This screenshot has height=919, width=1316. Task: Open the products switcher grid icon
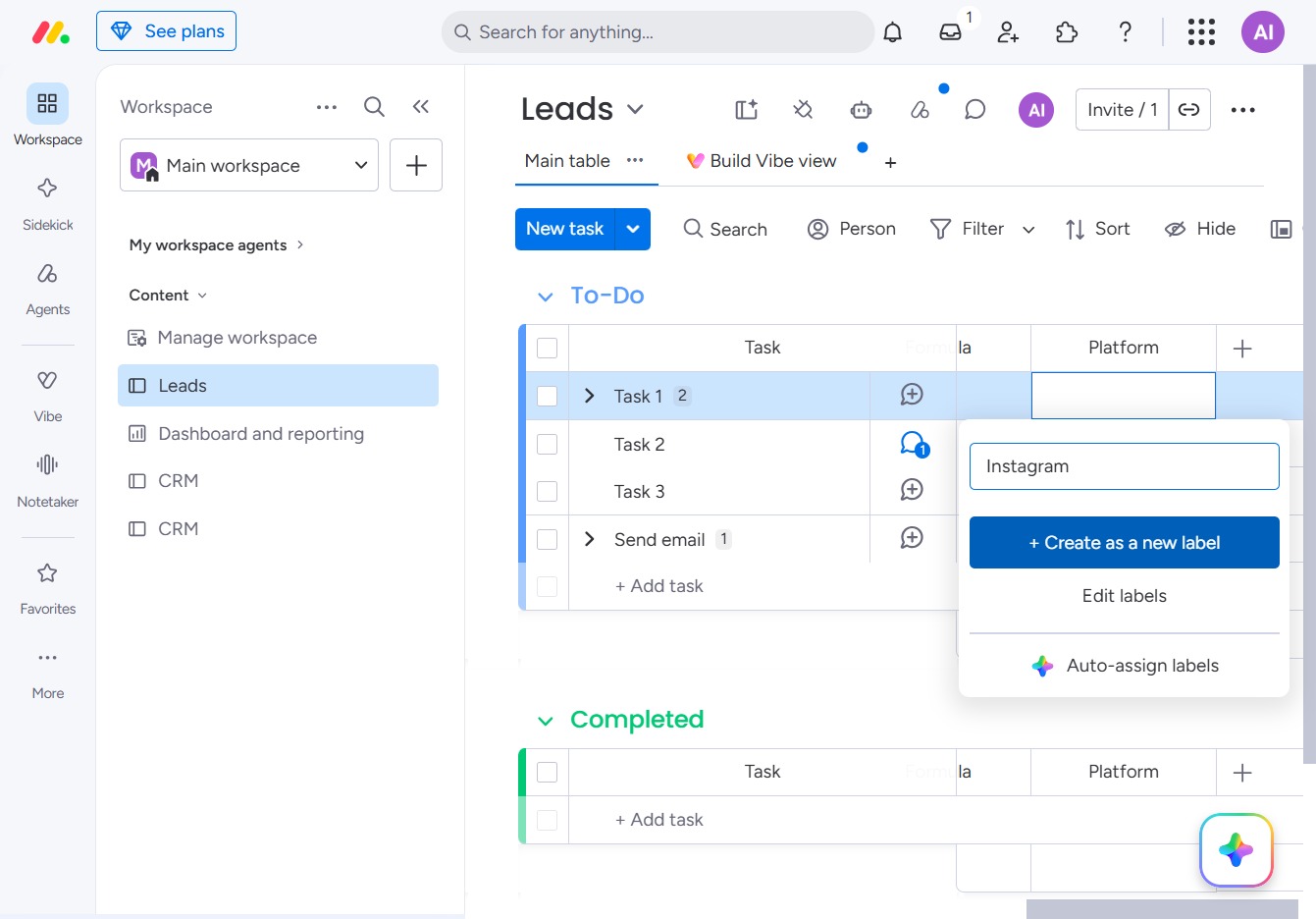pyautogui.click(x=1201, y=32)
